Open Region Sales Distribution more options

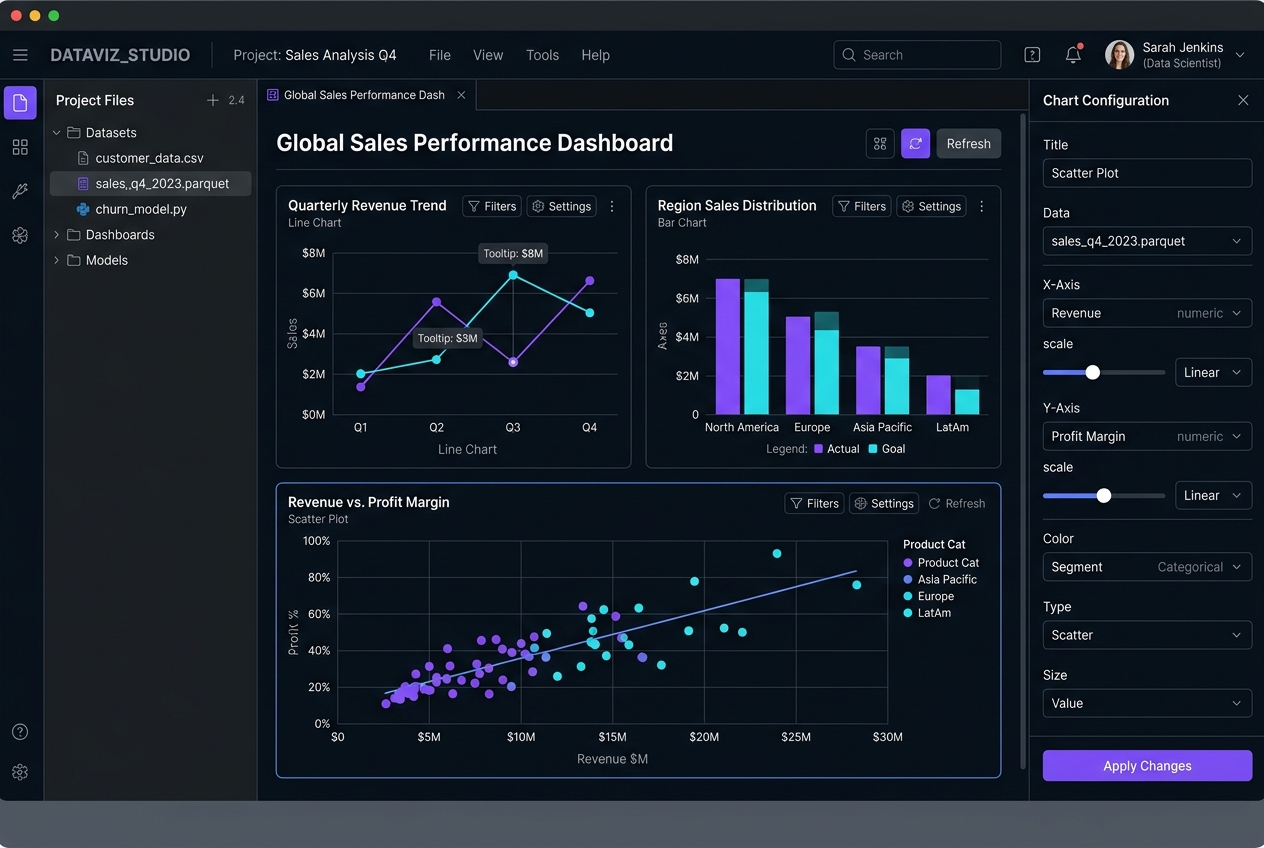tap(982, 206)
